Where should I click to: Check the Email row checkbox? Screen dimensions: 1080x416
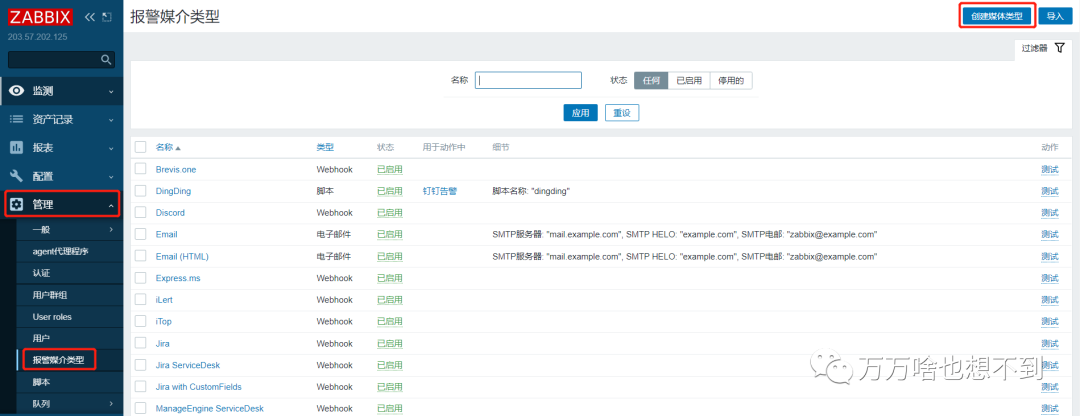pos(141,234)
